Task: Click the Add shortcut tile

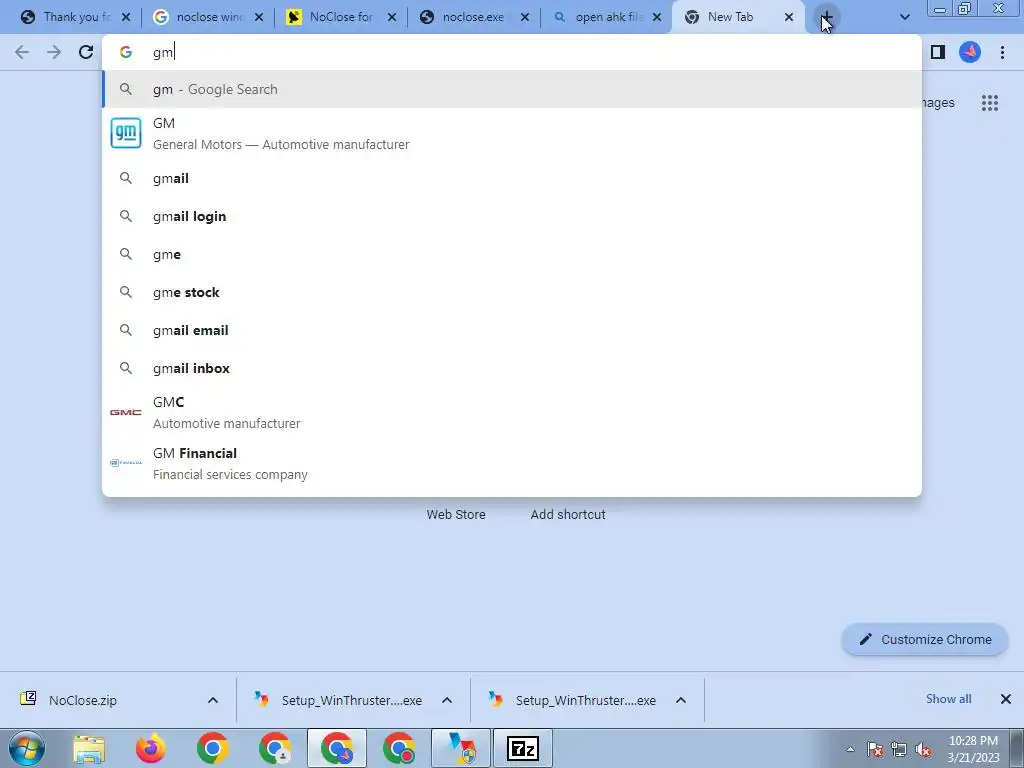Action: coord(568,515)
